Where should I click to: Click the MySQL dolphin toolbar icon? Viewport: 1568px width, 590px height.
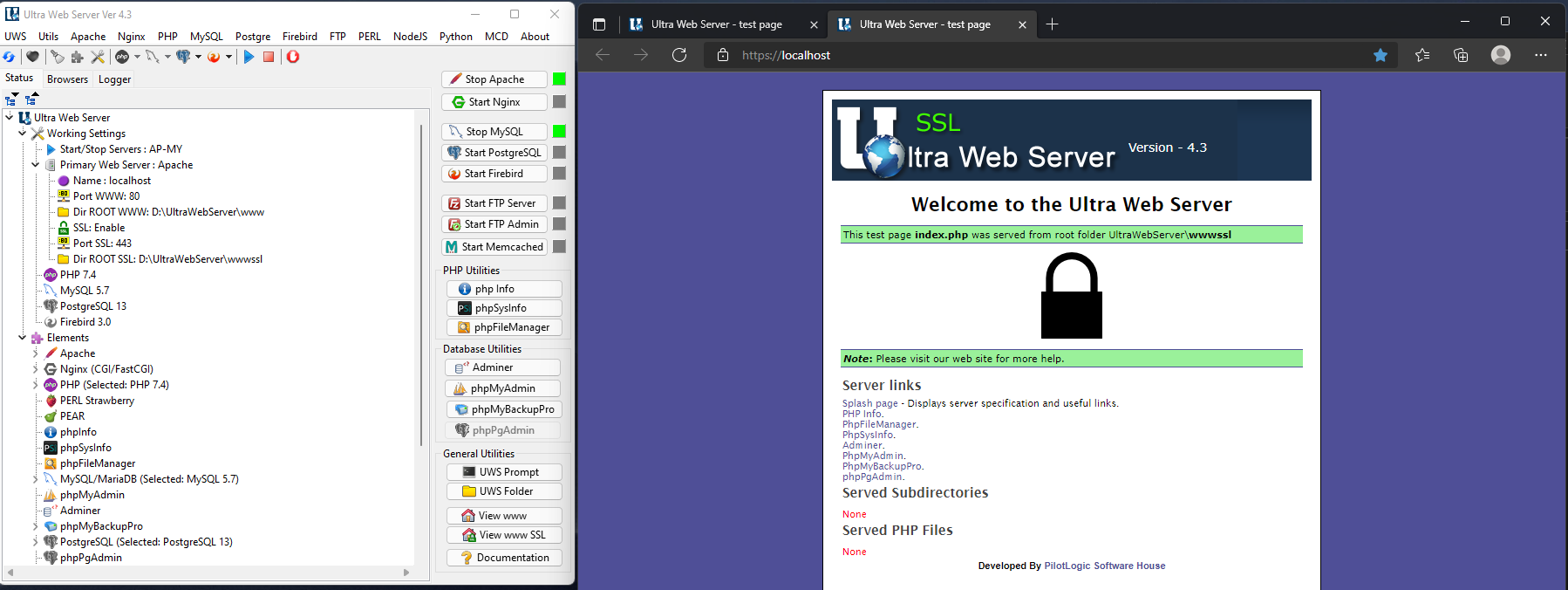click(x=152, y=57)
